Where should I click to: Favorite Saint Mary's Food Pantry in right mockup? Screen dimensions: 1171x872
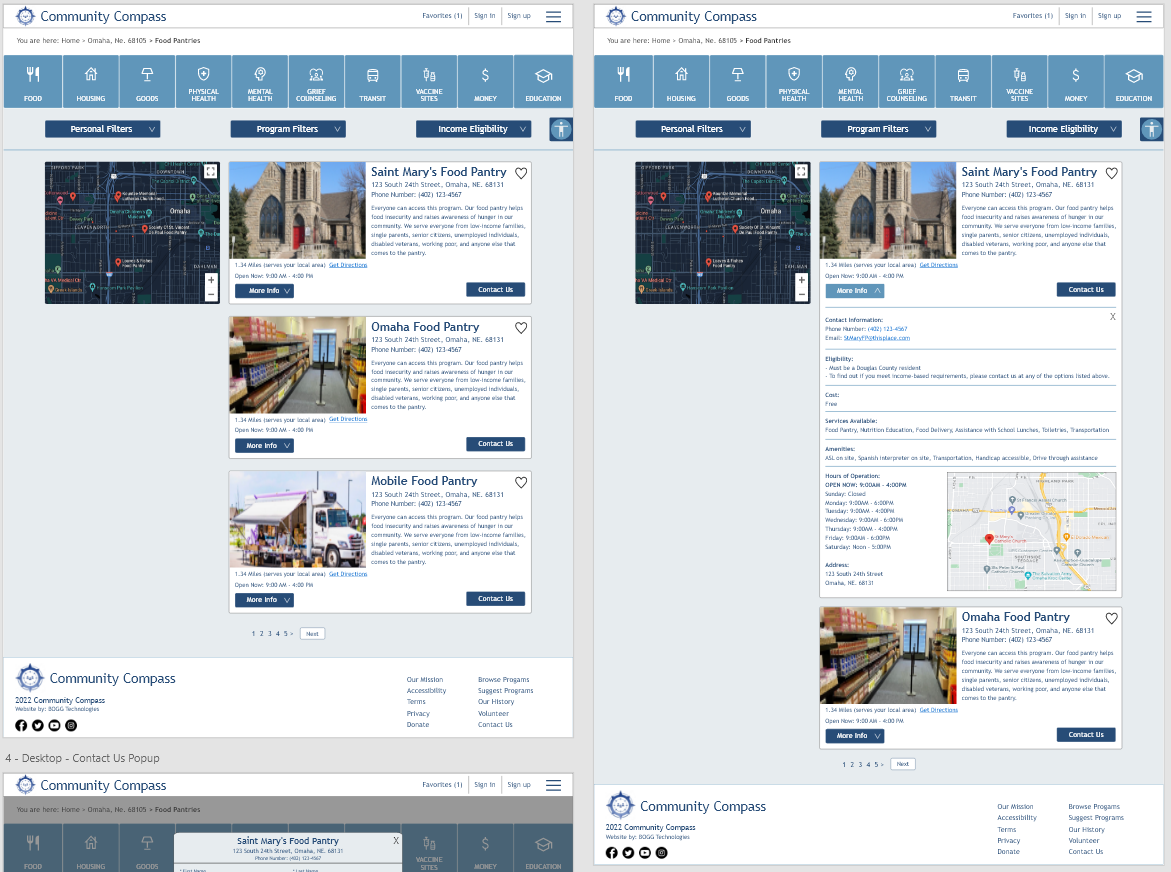coord(1112,173)
